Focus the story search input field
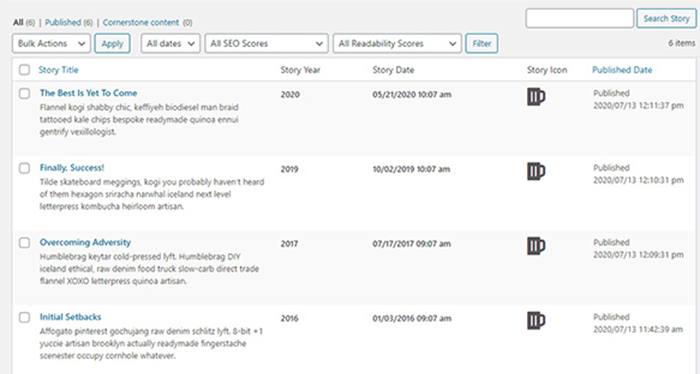700x374 pixels. pos(579,18)
